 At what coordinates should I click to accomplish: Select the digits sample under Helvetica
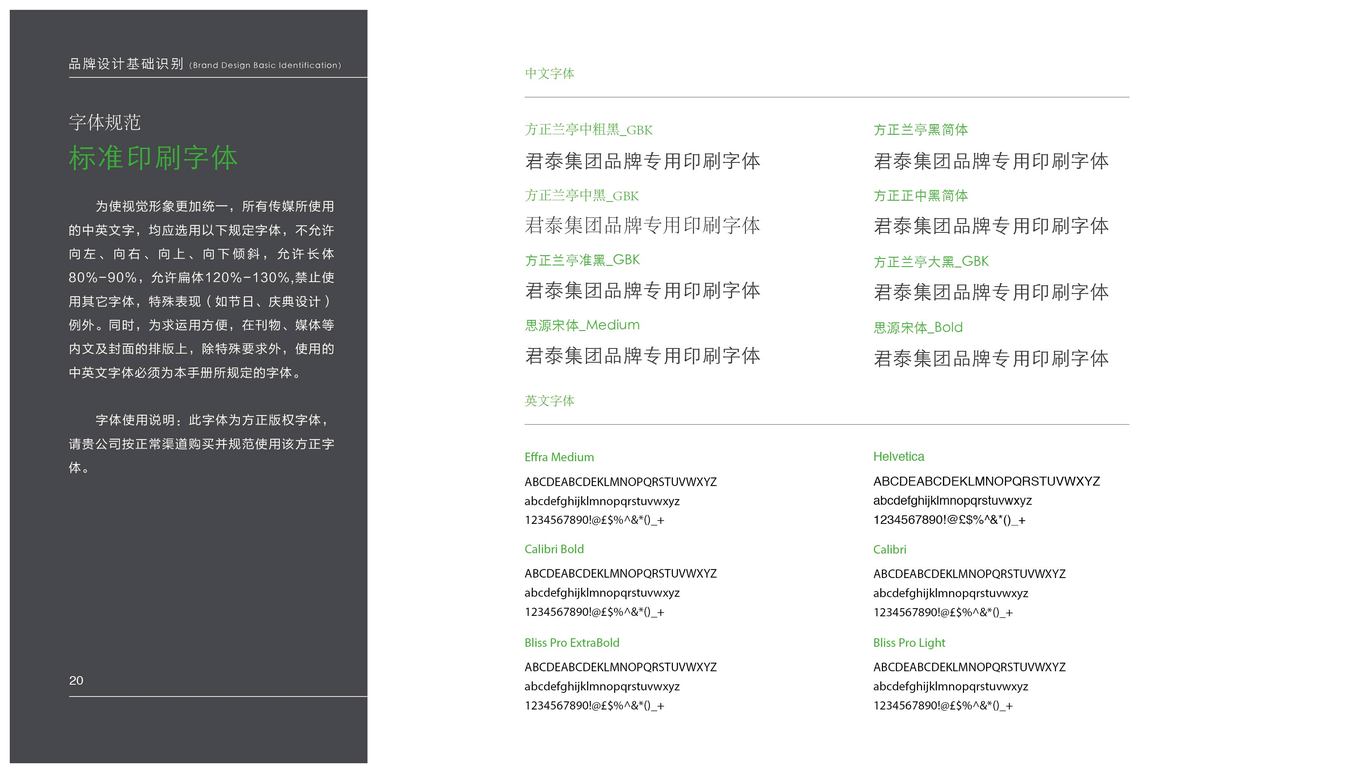(x=950, y=520)
